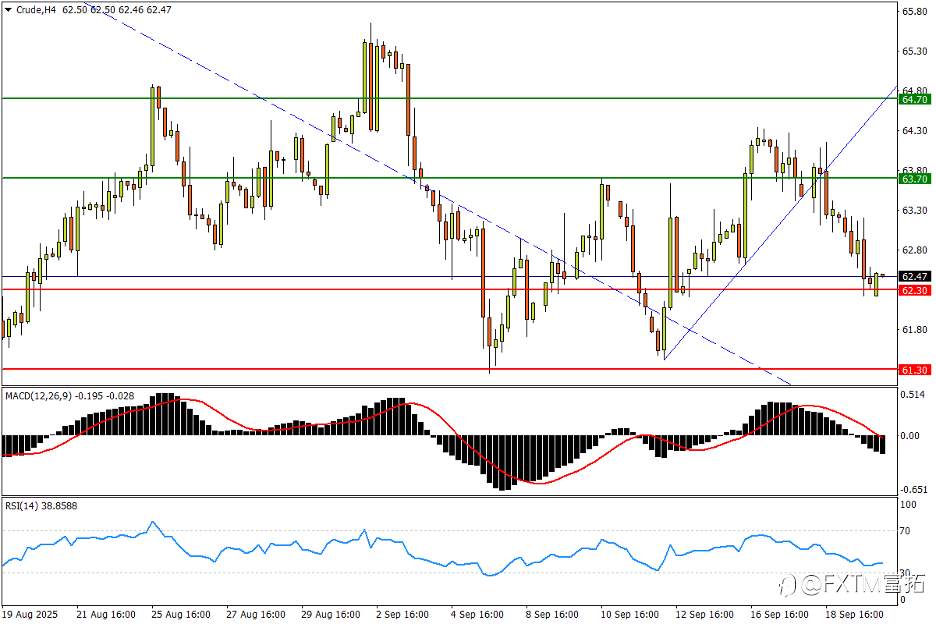Click the -0.651 value on MACD scale
Screen dimensions: 936x624
[x=914, y=490]
